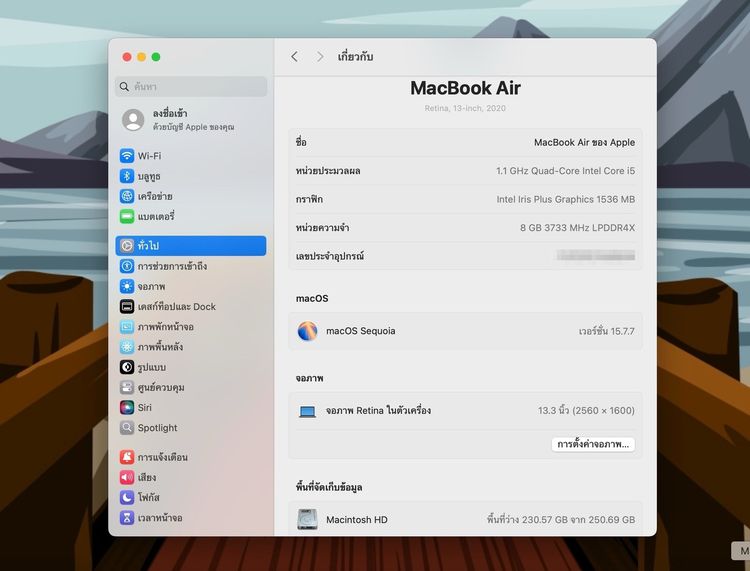Image resolution: width=750 pixels, height=571 pixels.
Task: Select the ศูนย์ควบคุม sidebar label
Action: point(161,387)
